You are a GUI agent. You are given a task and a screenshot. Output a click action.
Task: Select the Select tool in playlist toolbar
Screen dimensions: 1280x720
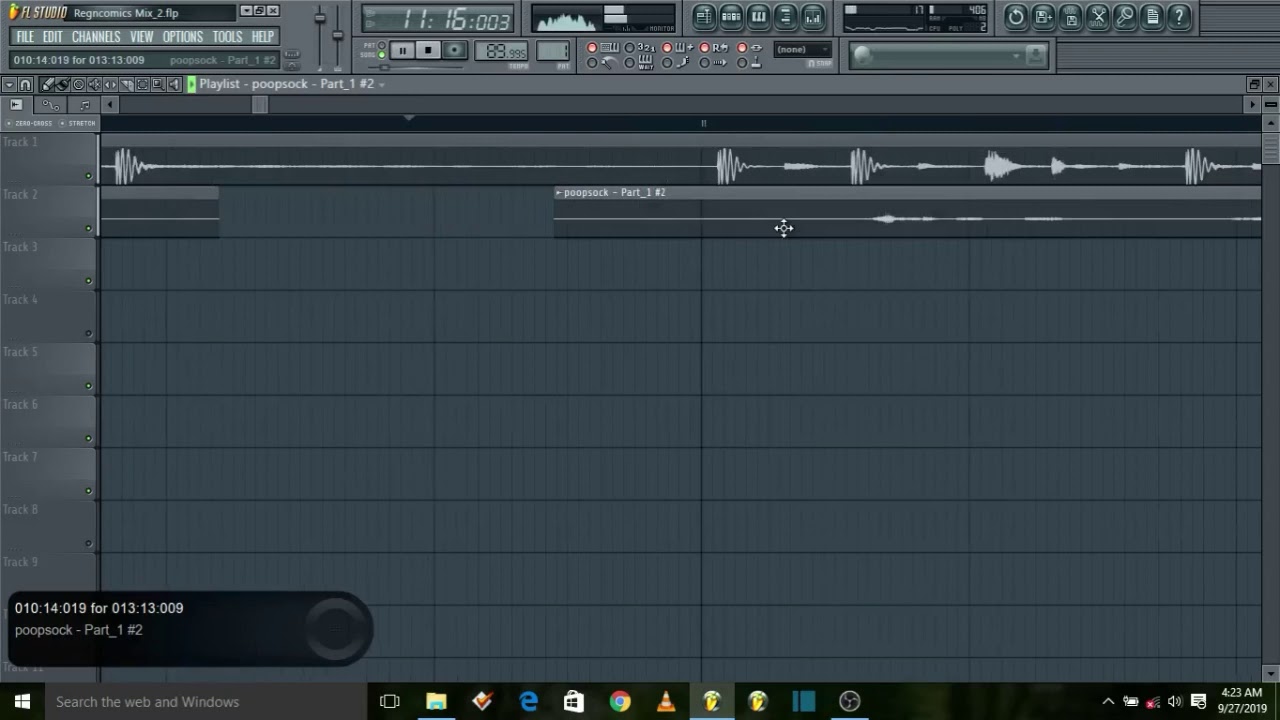point(142,84)
